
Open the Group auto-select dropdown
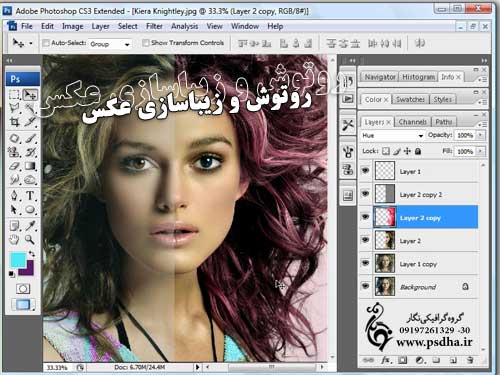click(110, 44)
